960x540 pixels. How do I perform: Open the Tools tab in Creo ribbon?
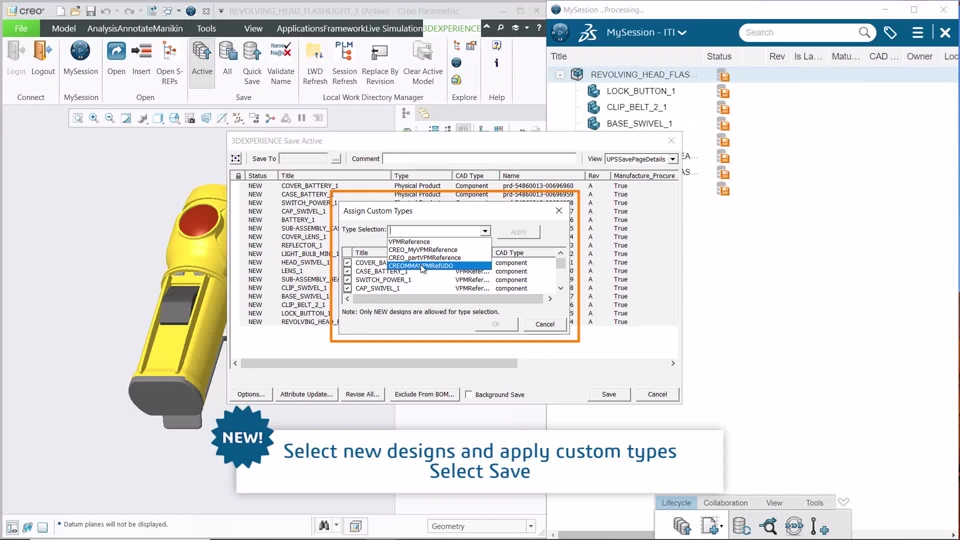[206, 28]
